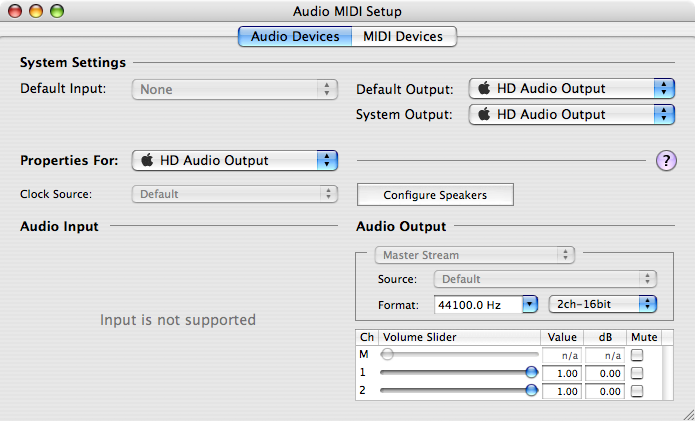
Task: Open the Properties For device dropdown
Action: pyautogui.click(x=234, y=160)
